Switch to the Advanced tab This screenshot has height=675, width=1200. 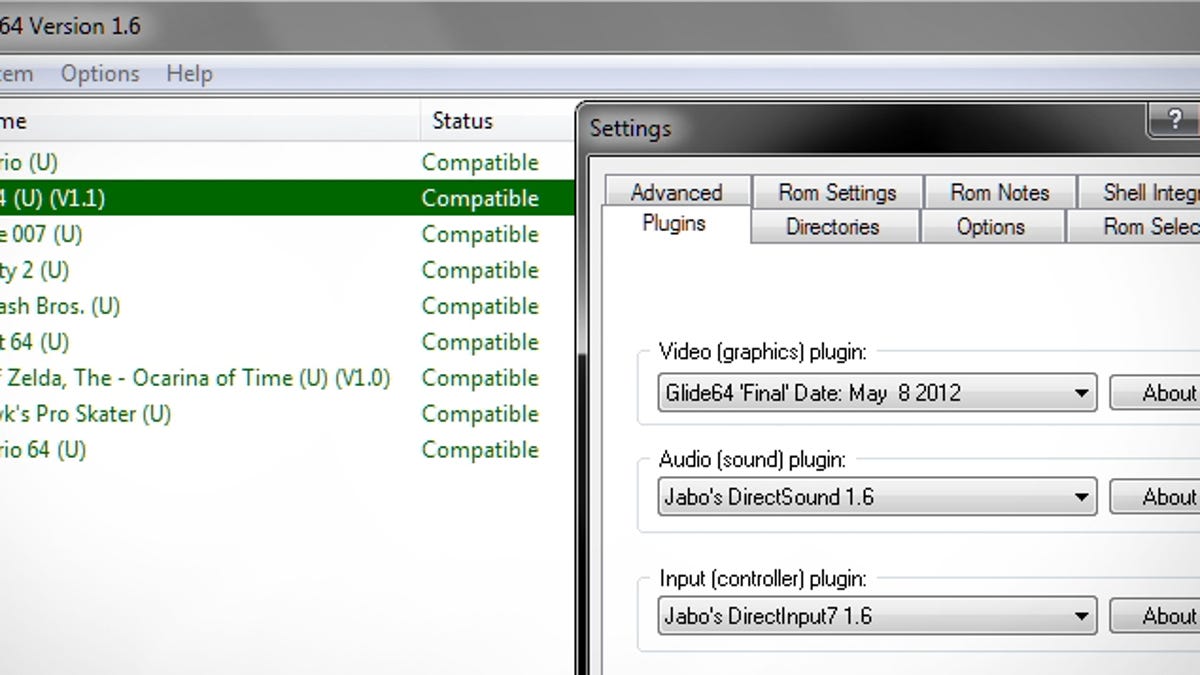(676, 192)
